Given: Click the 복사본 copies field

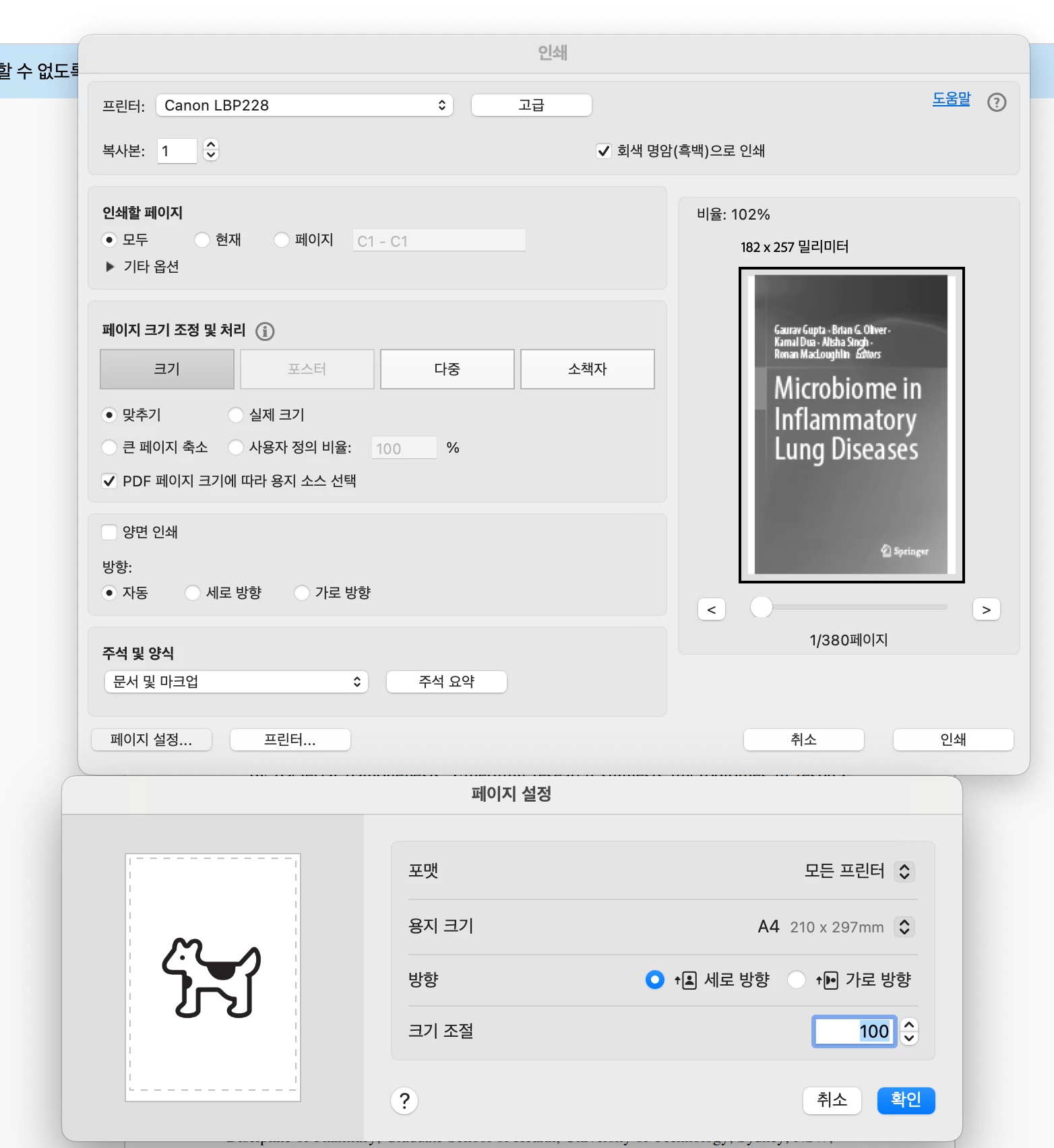Looking at the screenshot, I should (x=177, y=151).
